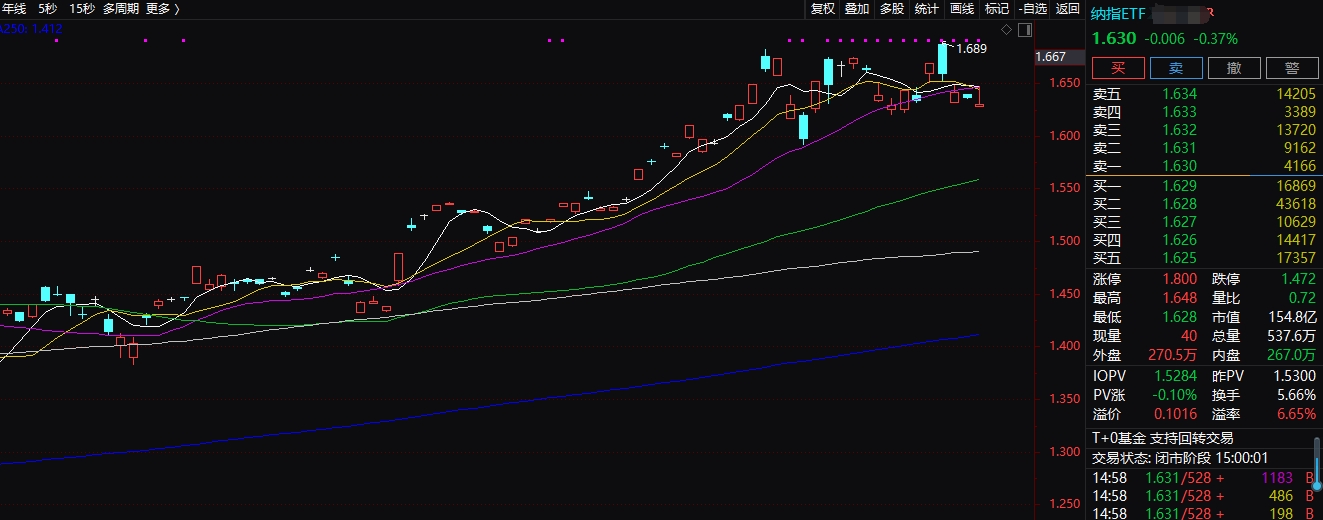
Task: Open the 画线 drawing tools
Action: tap(962, 9)
